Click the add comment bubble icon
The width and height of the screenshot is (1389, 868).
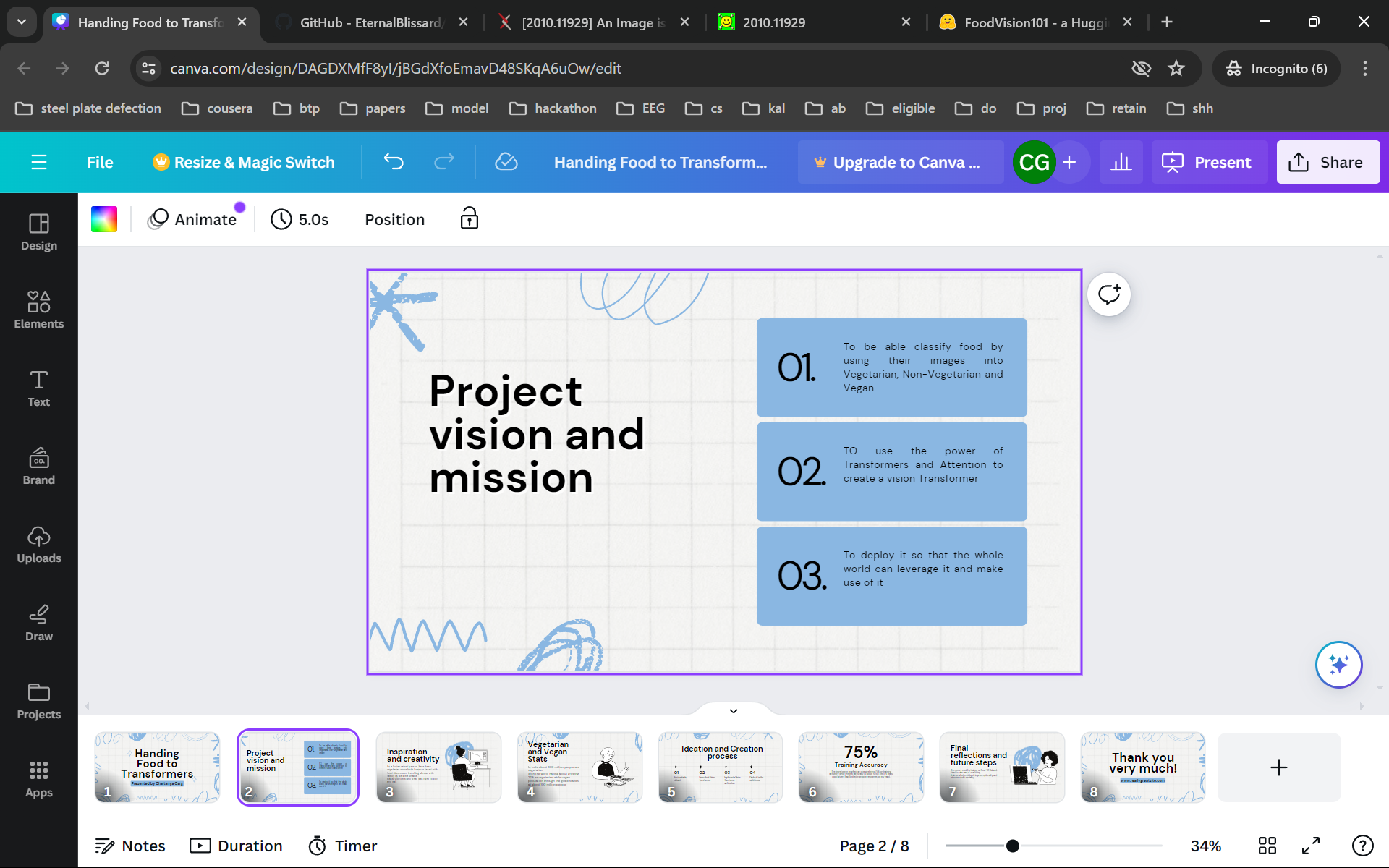1108,294
